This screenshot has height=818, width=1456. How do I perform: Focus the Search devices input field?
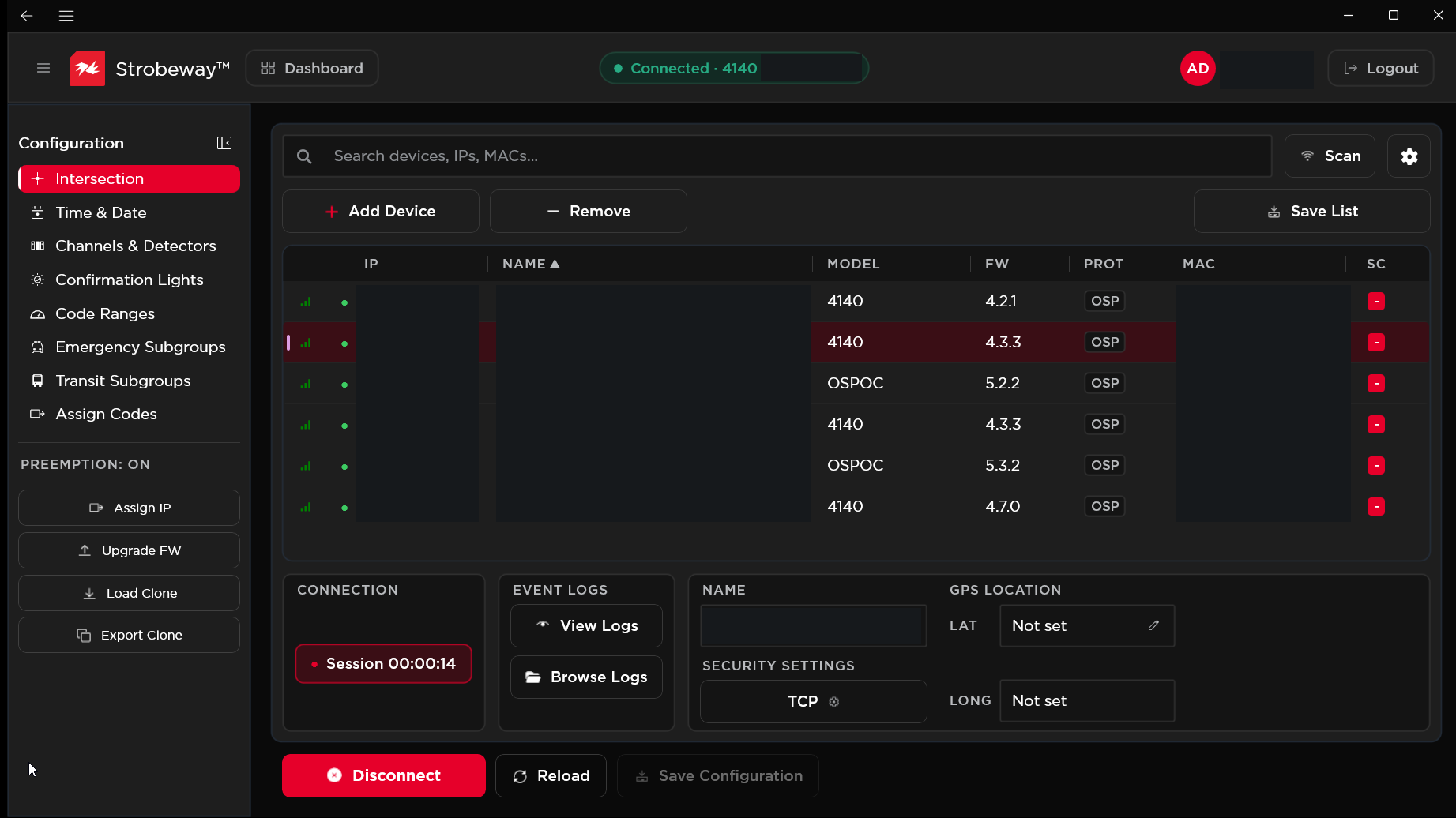[777, 156]
